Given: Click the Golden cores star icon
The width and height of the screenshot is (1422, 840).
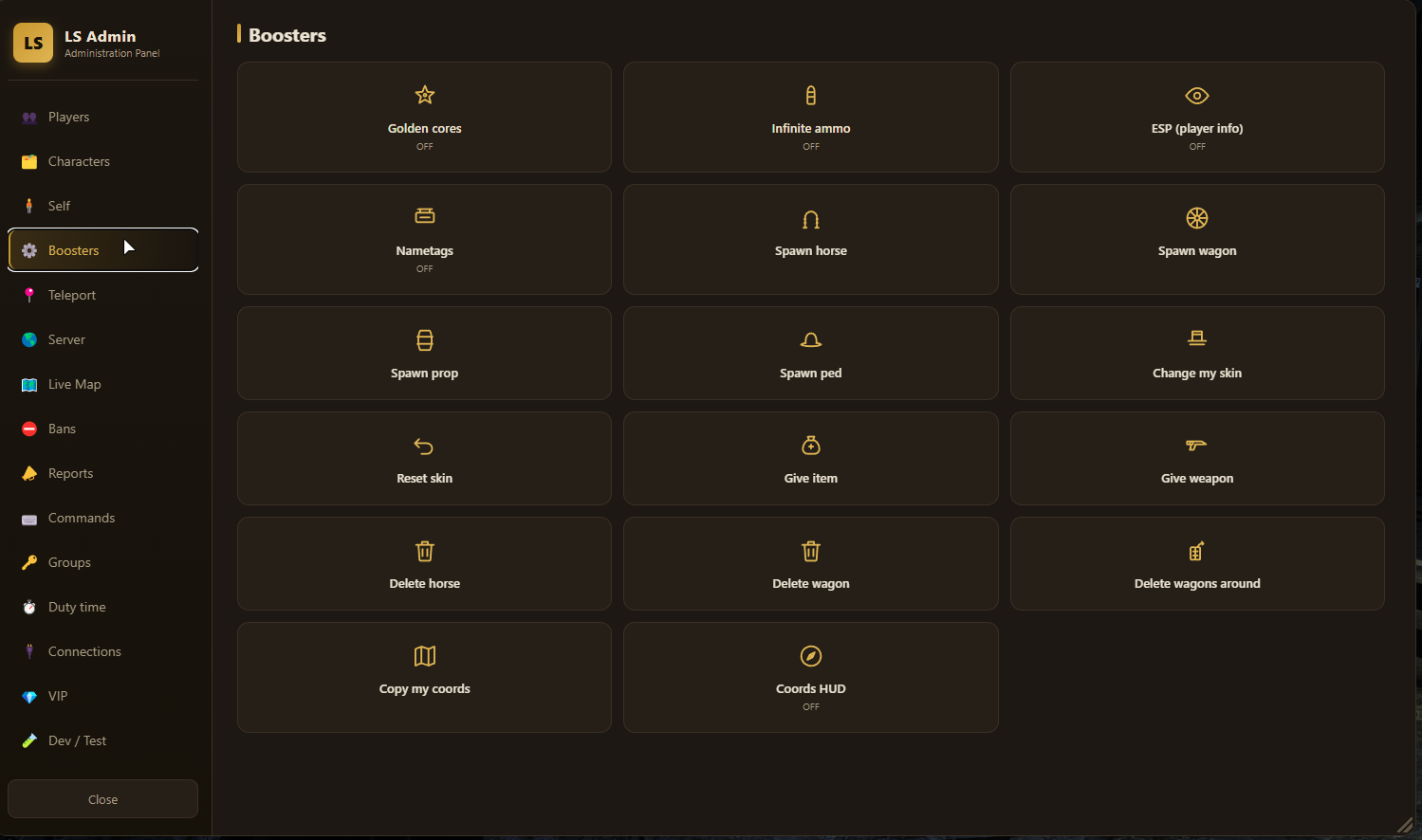Looking at the screenshot, I should click(x=425, y=95).
